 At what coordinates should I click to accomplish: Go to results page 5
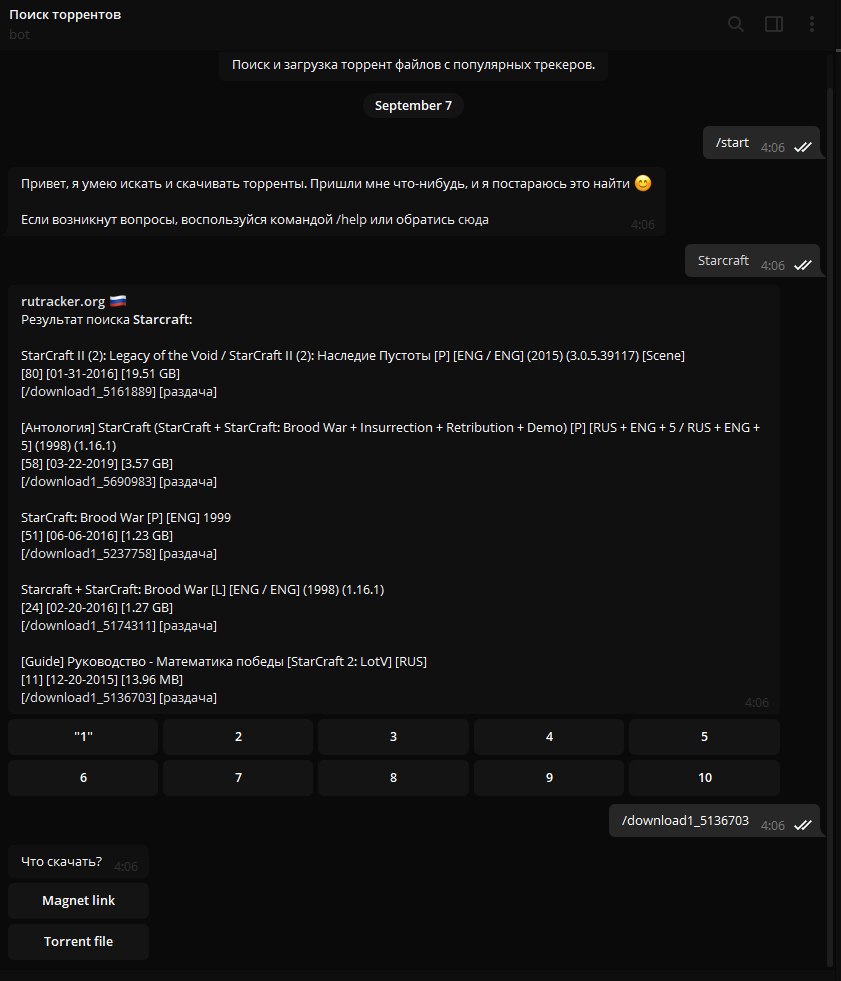(704, 736)
